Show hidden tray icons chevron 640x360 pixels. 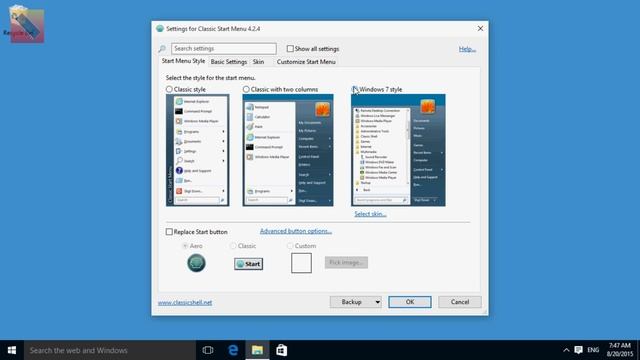point(566,350)
